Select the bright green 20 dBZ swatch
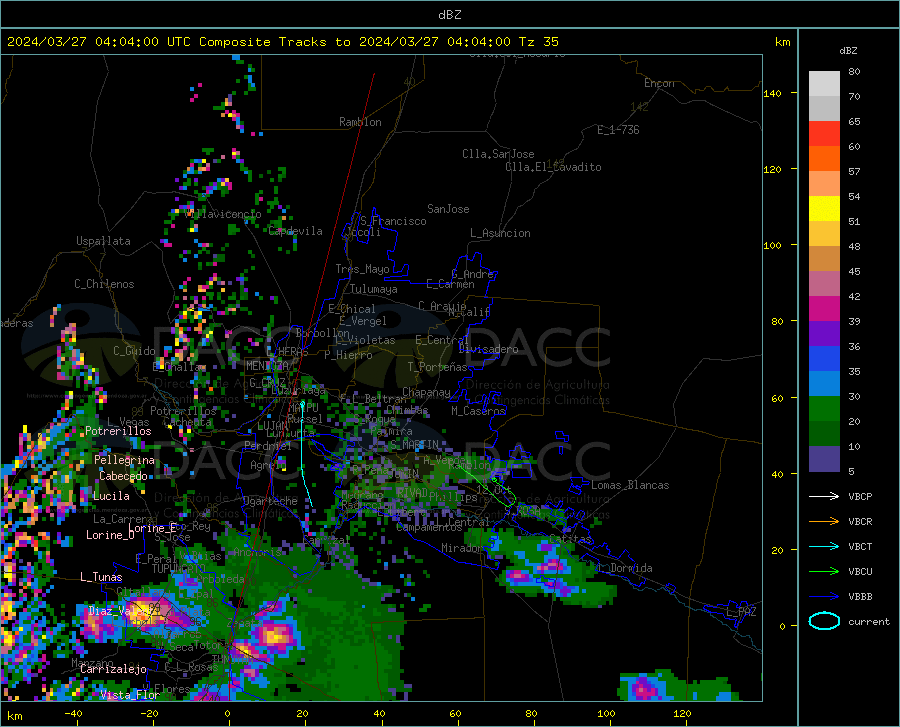Image resolution: width=900 pixels, height=727 pixels. 824,409
